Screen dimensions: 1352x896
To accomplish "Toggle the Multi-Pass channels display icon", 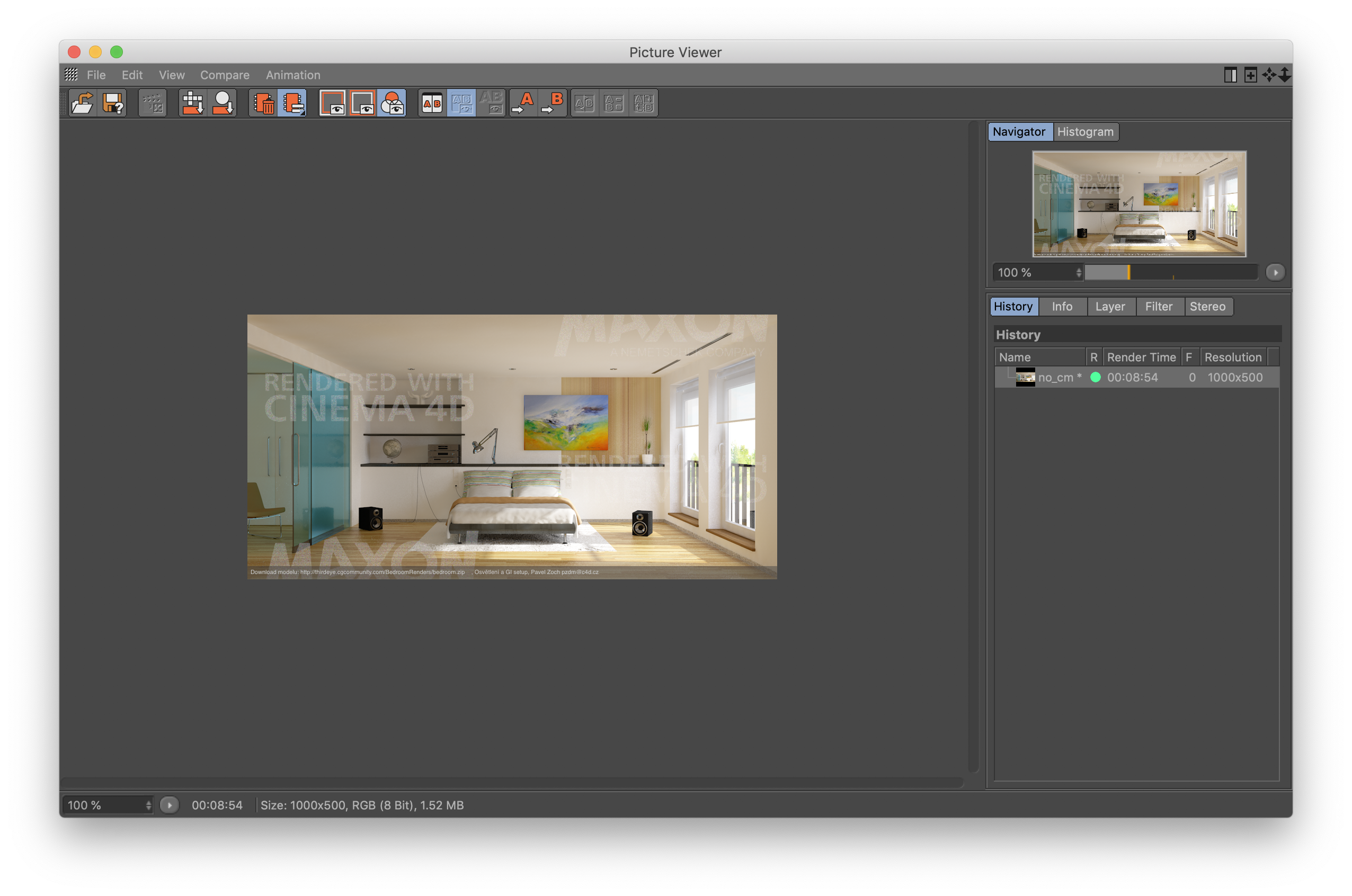I will coord(392,103).
